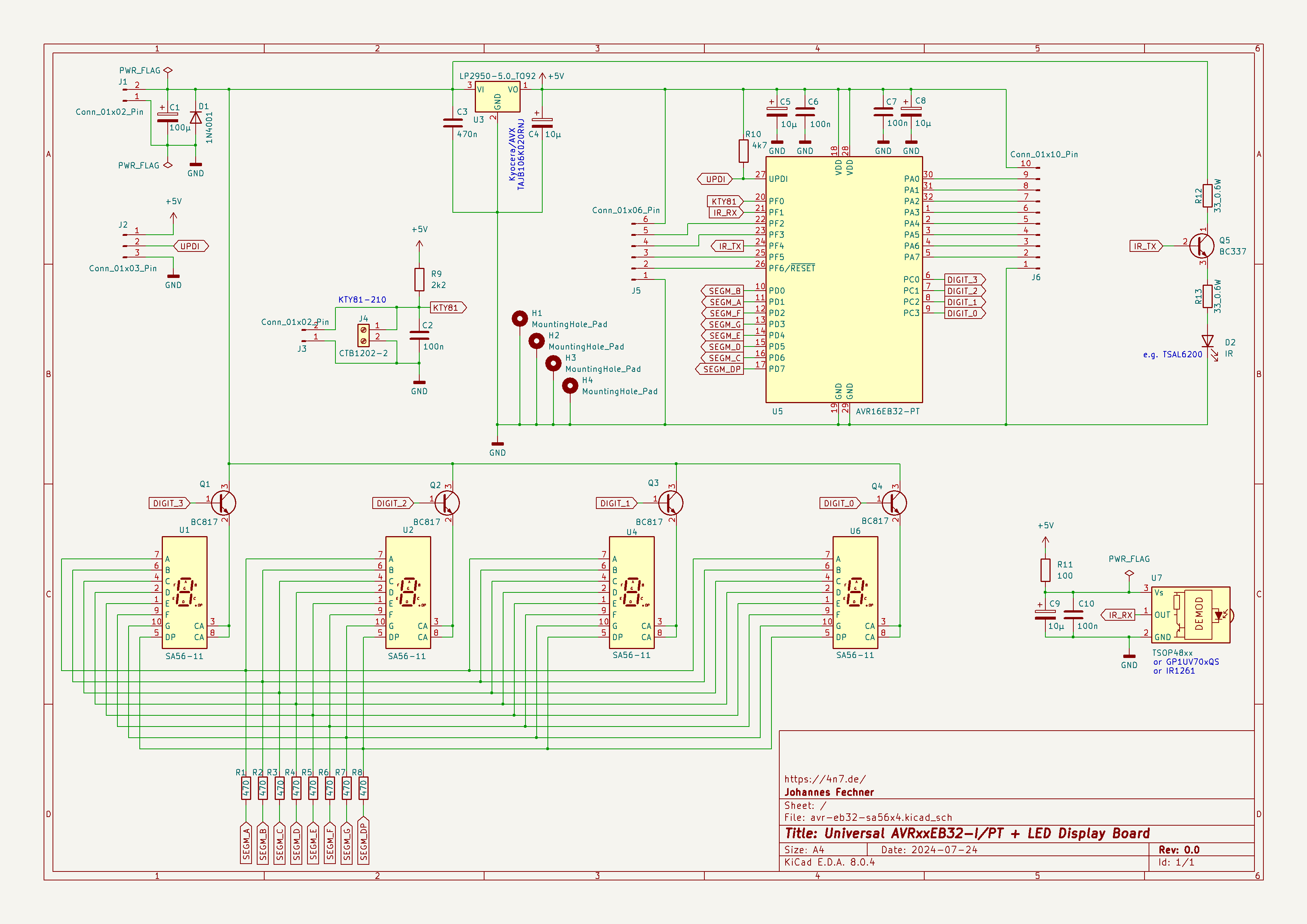The width and height of the screenshot is (1307, 924).
Task: Click the D1 1N4001 diode symbol
Action: pos(195,118)
